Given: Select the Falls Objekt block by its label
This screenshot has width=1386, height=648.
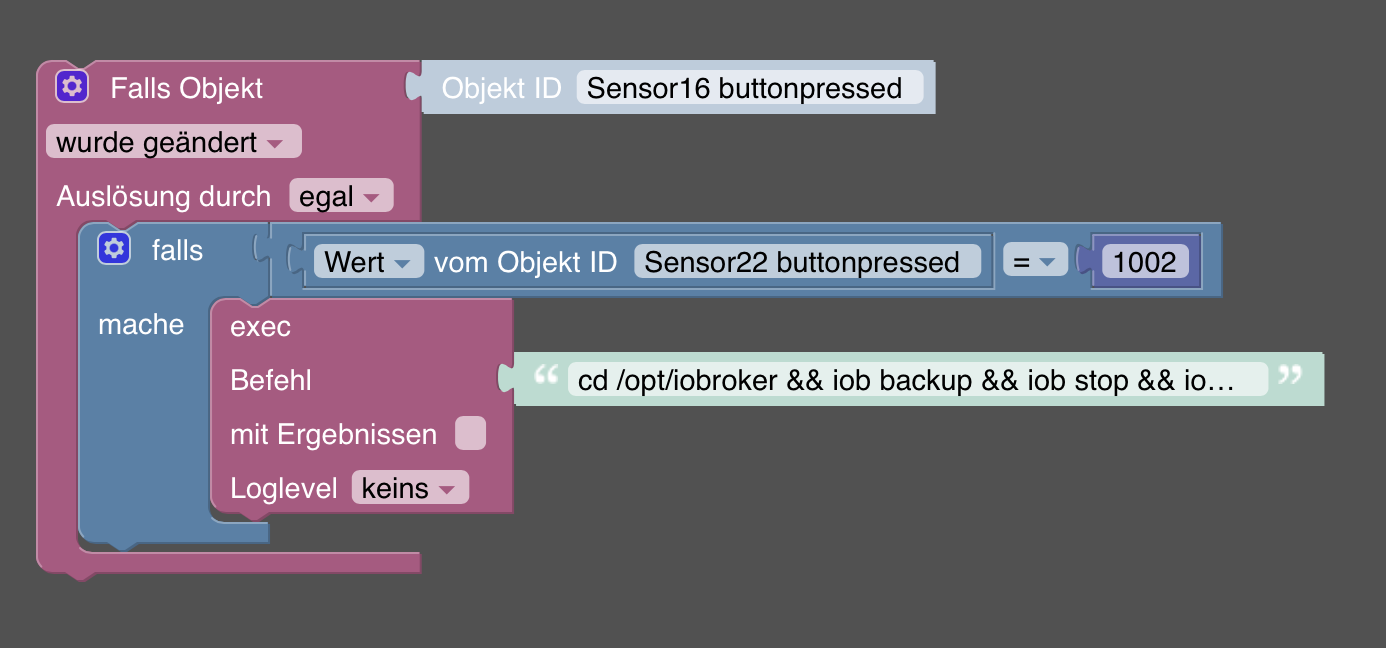Looking at the screenshot, I should tap(186, 88).
